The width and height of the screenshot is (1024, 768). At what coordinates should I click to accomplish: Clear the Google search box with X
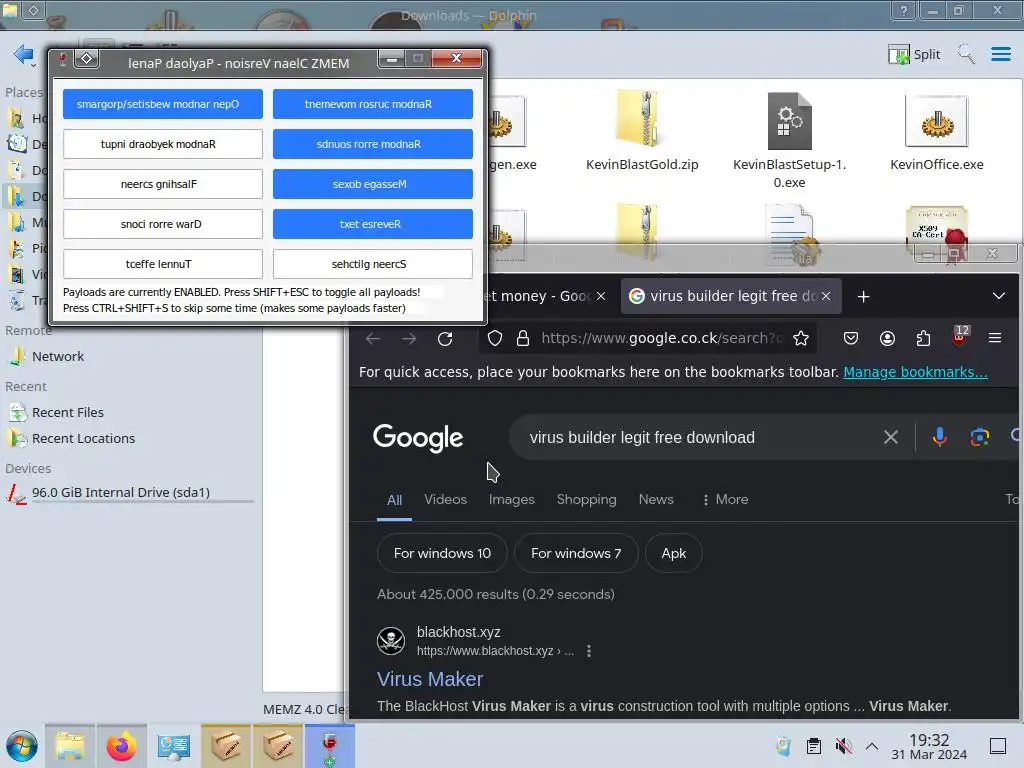pos(891,438)
